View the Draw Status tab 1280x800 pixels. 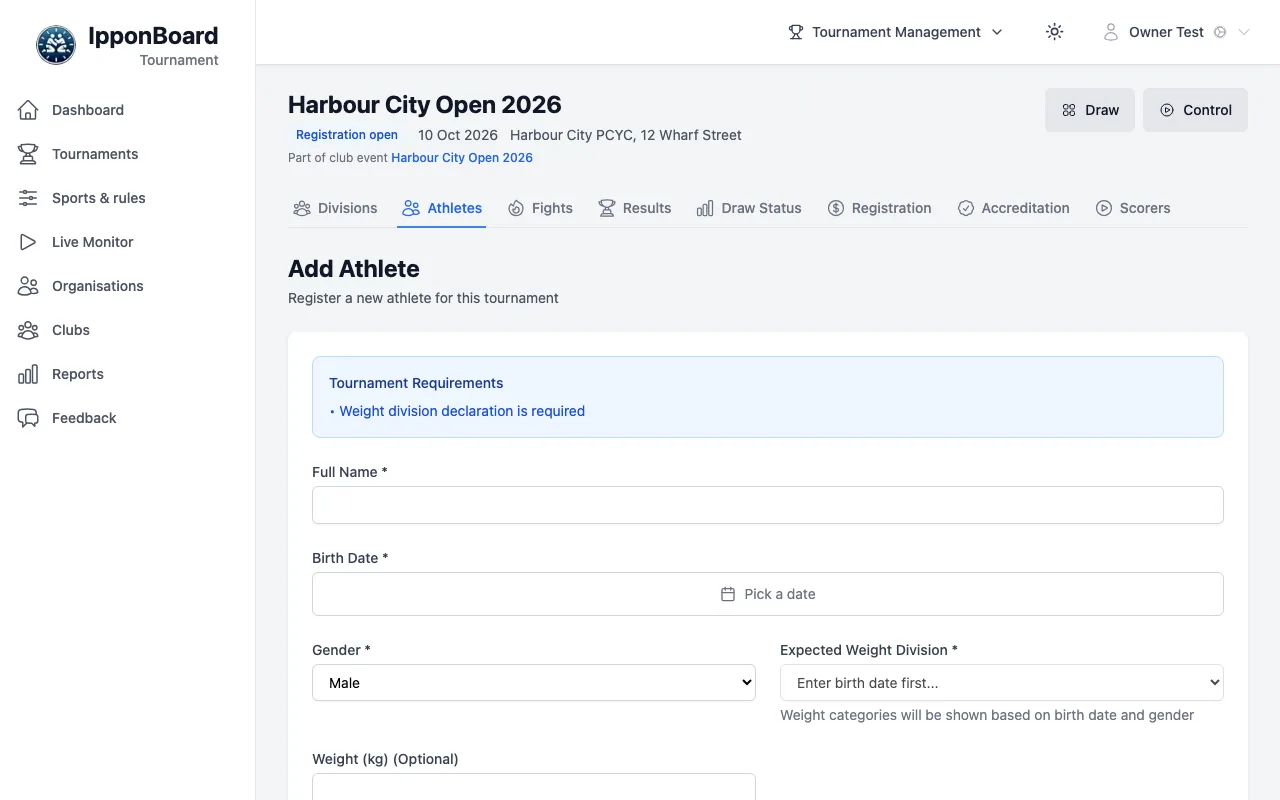pyautogui.click(x=749, y=208)
